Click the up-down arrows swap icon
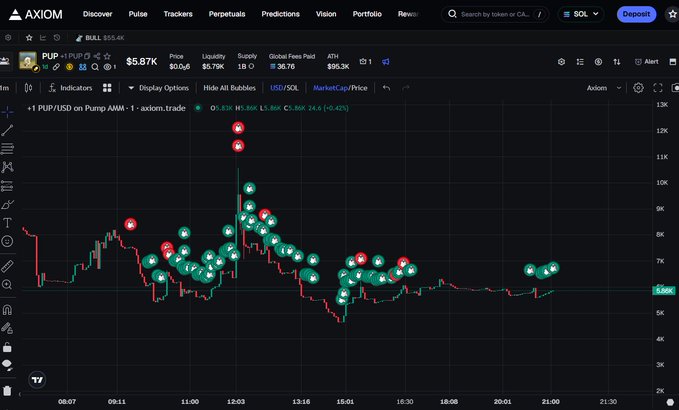The height and width of the screenshot is (410, 679). pos(617,62)
